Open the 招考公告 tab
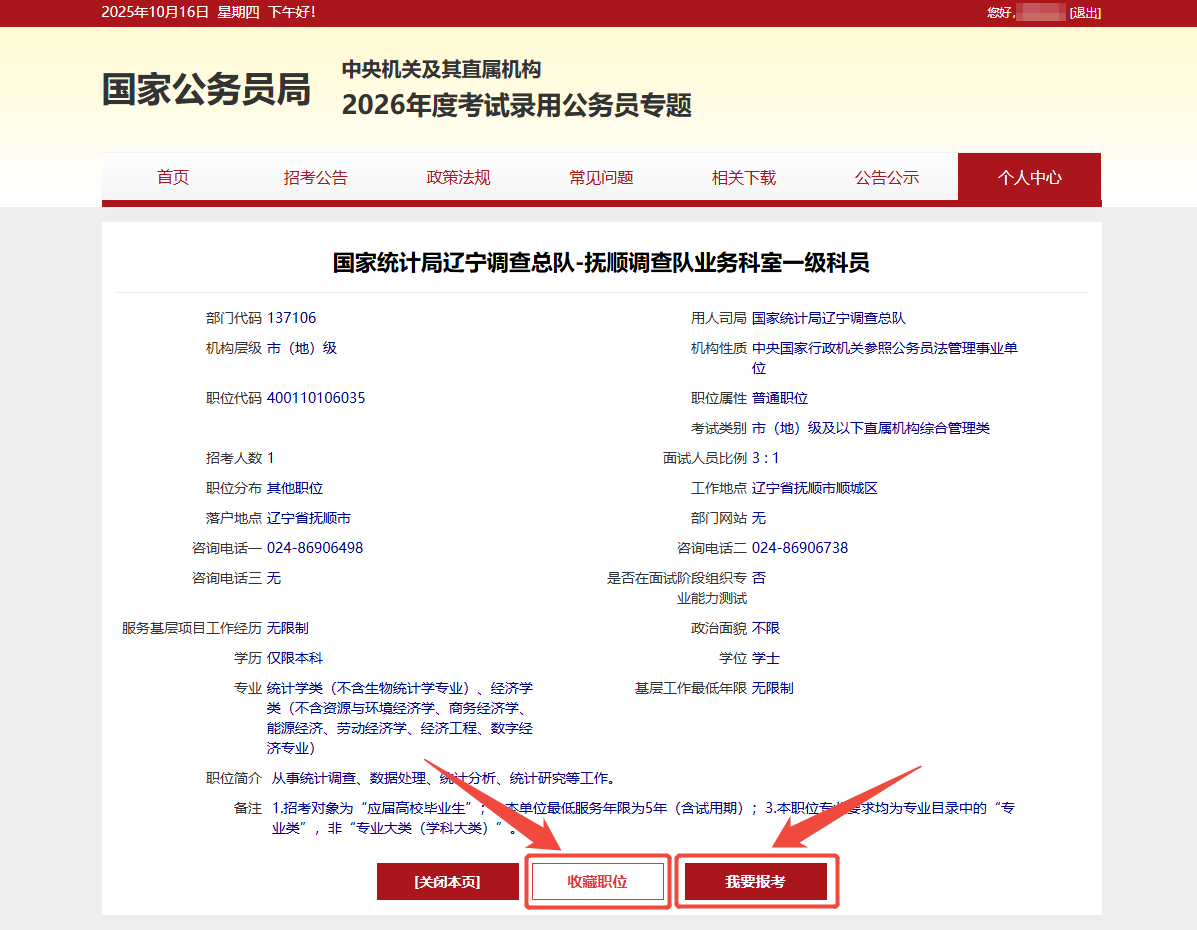The height and width of the screenshot is (930, 1197). [x=315, y=178]
